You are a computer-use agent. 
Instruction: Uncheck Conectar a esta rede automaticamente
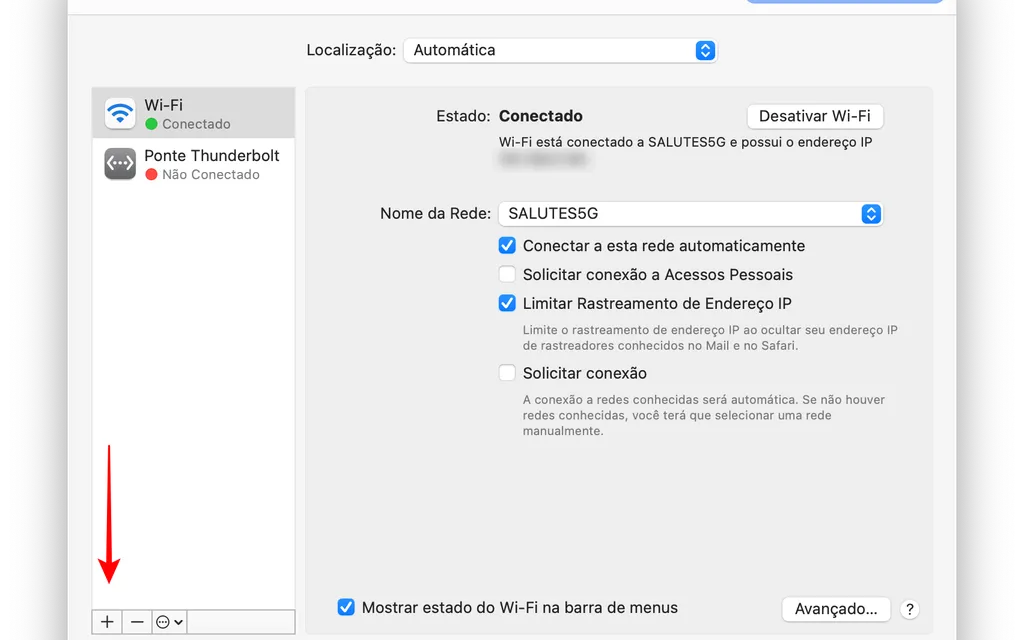[507, 246]
